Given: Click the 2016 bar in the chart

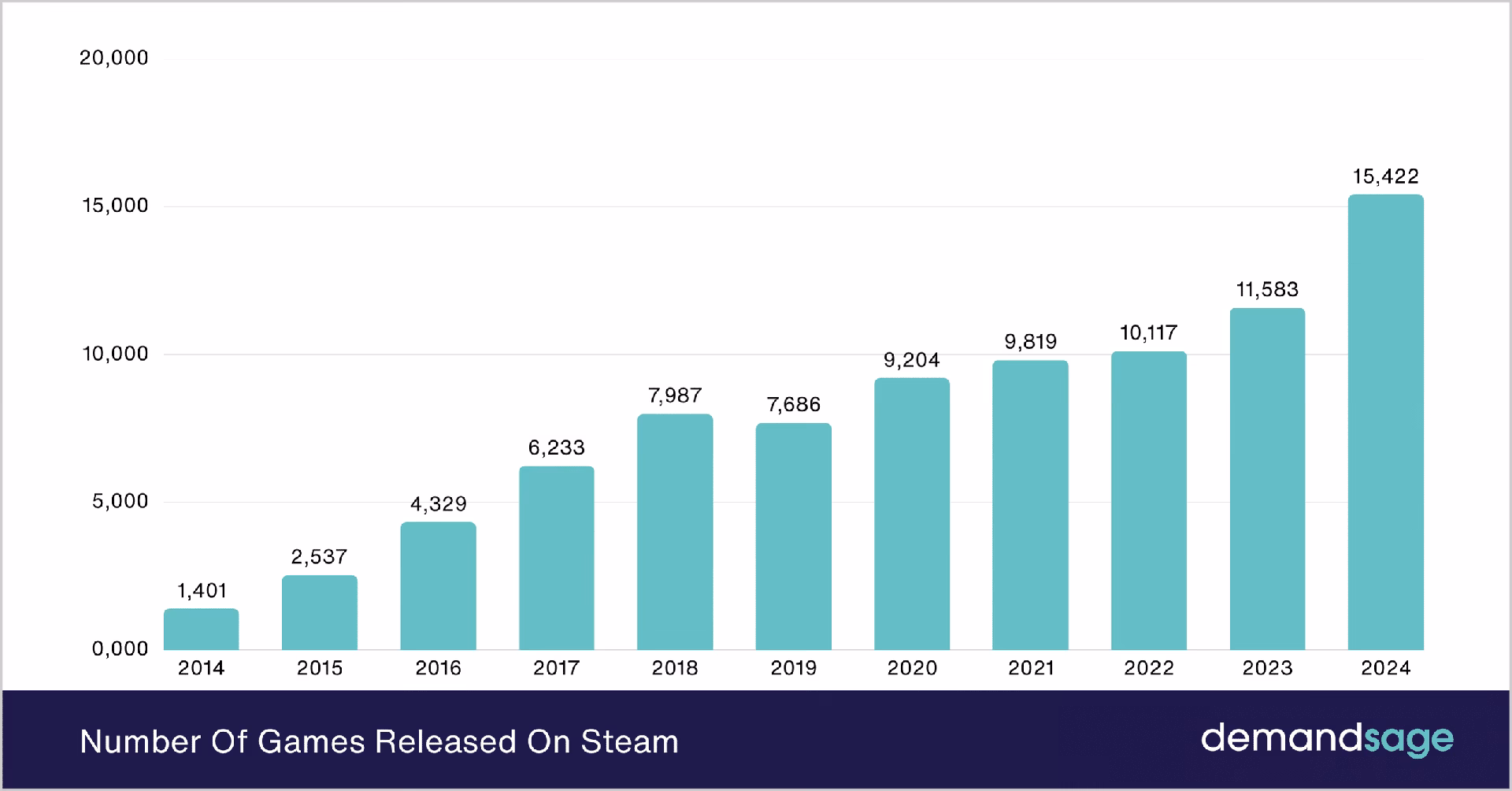Looking at the screenshot, I should point(438,585).
